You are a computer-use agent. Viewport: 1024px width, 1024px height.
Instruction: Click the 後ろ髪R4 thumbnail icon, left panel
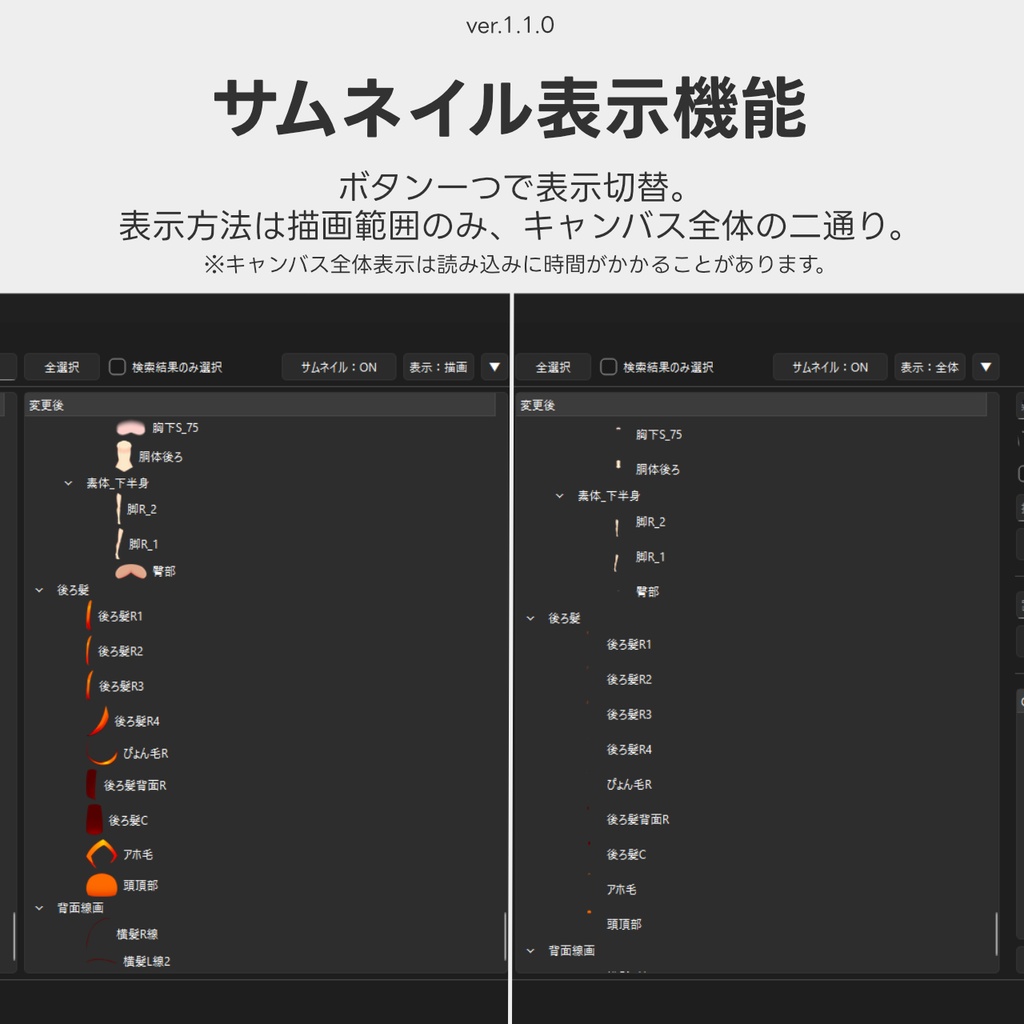(98, 721)
